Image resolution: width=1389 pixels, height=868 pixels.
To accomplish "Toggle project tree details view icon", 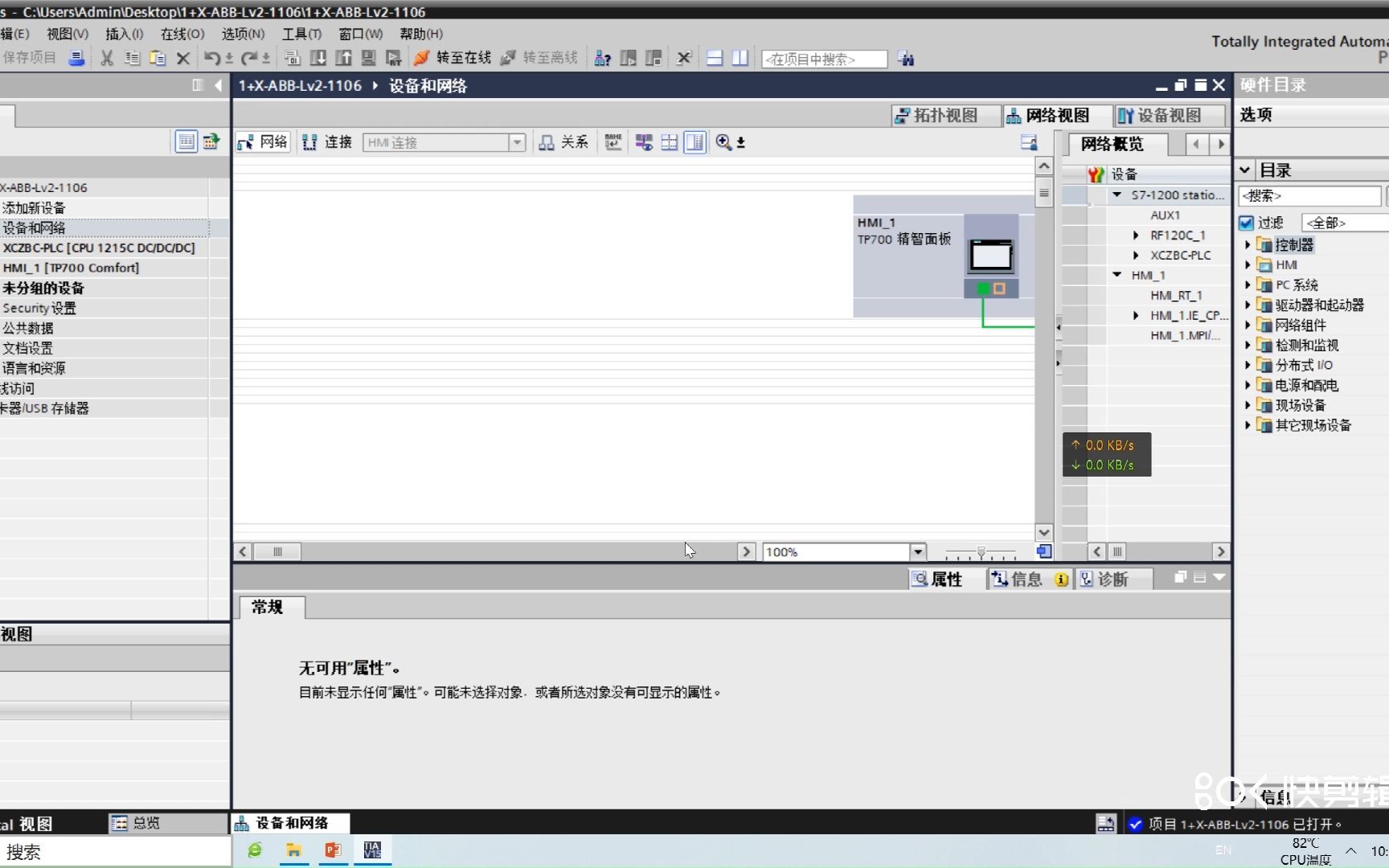I will 186,142.
